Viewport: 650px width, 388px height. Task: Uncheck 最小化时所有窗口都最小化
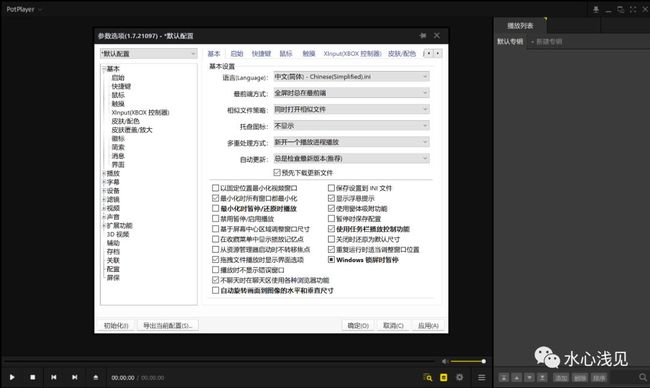click(x=216, y=199)
